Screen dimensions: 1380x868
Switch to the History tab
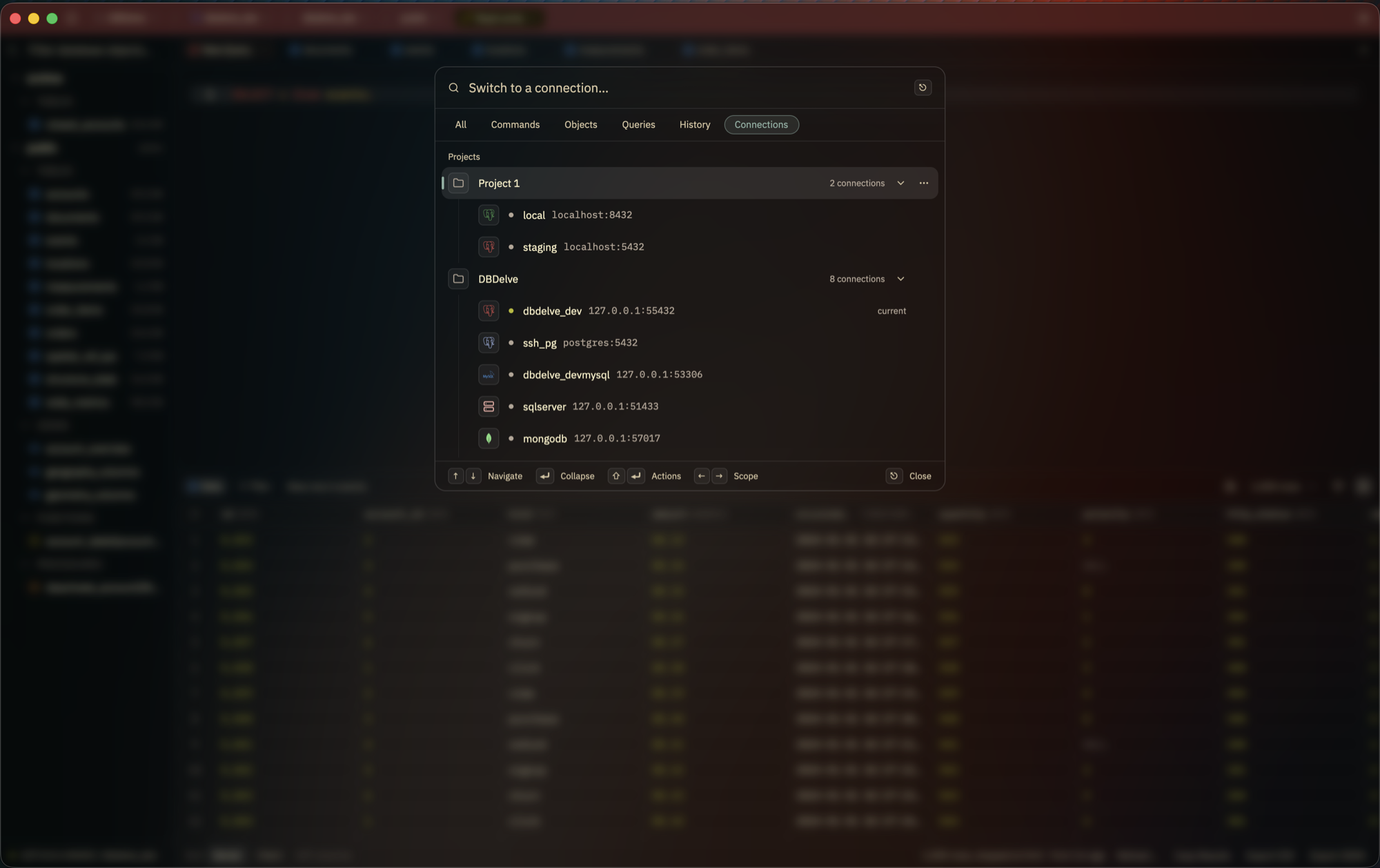pos(695,124)
